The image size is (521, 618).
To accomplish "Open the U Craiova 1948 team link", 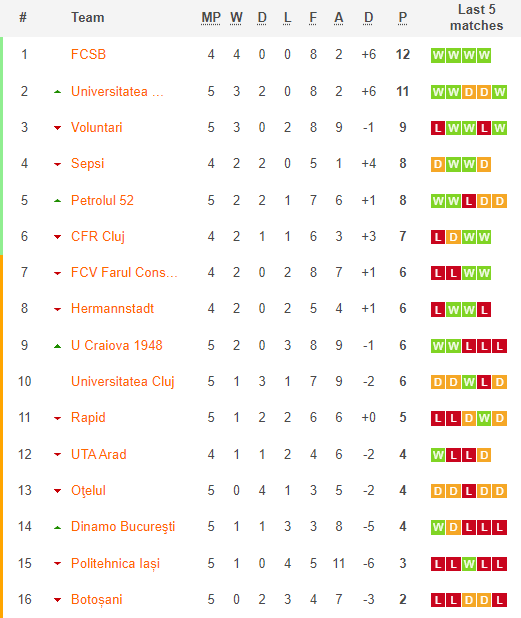I will [x=117, y=345].
